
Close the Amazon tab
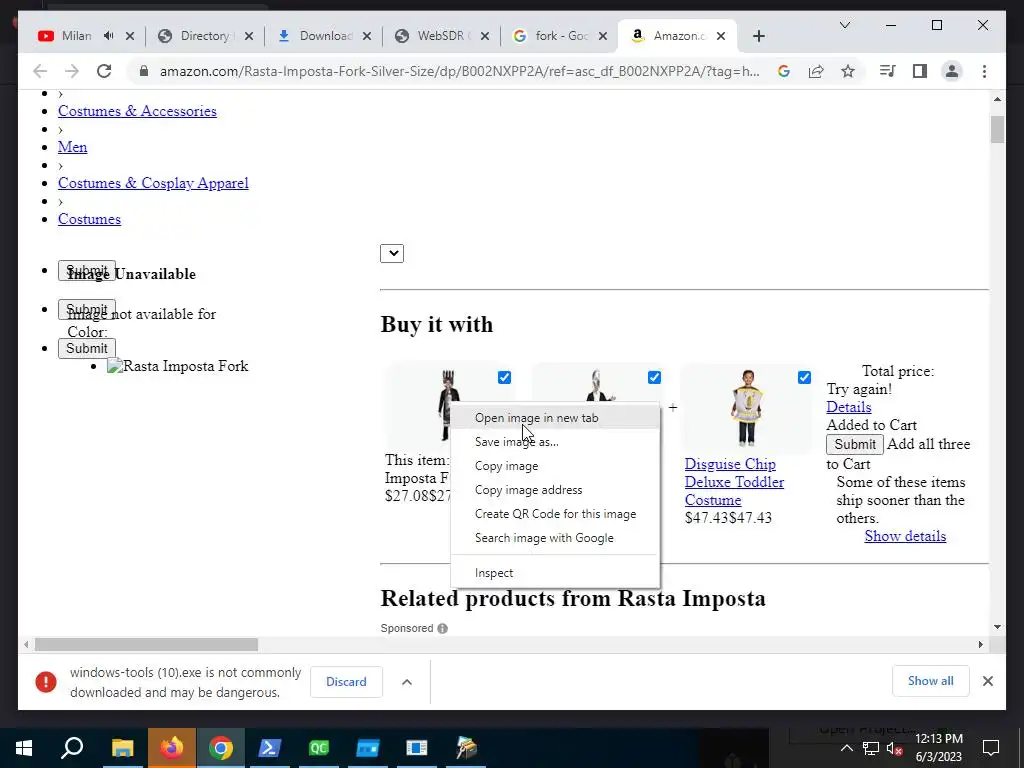click(721, 36)
